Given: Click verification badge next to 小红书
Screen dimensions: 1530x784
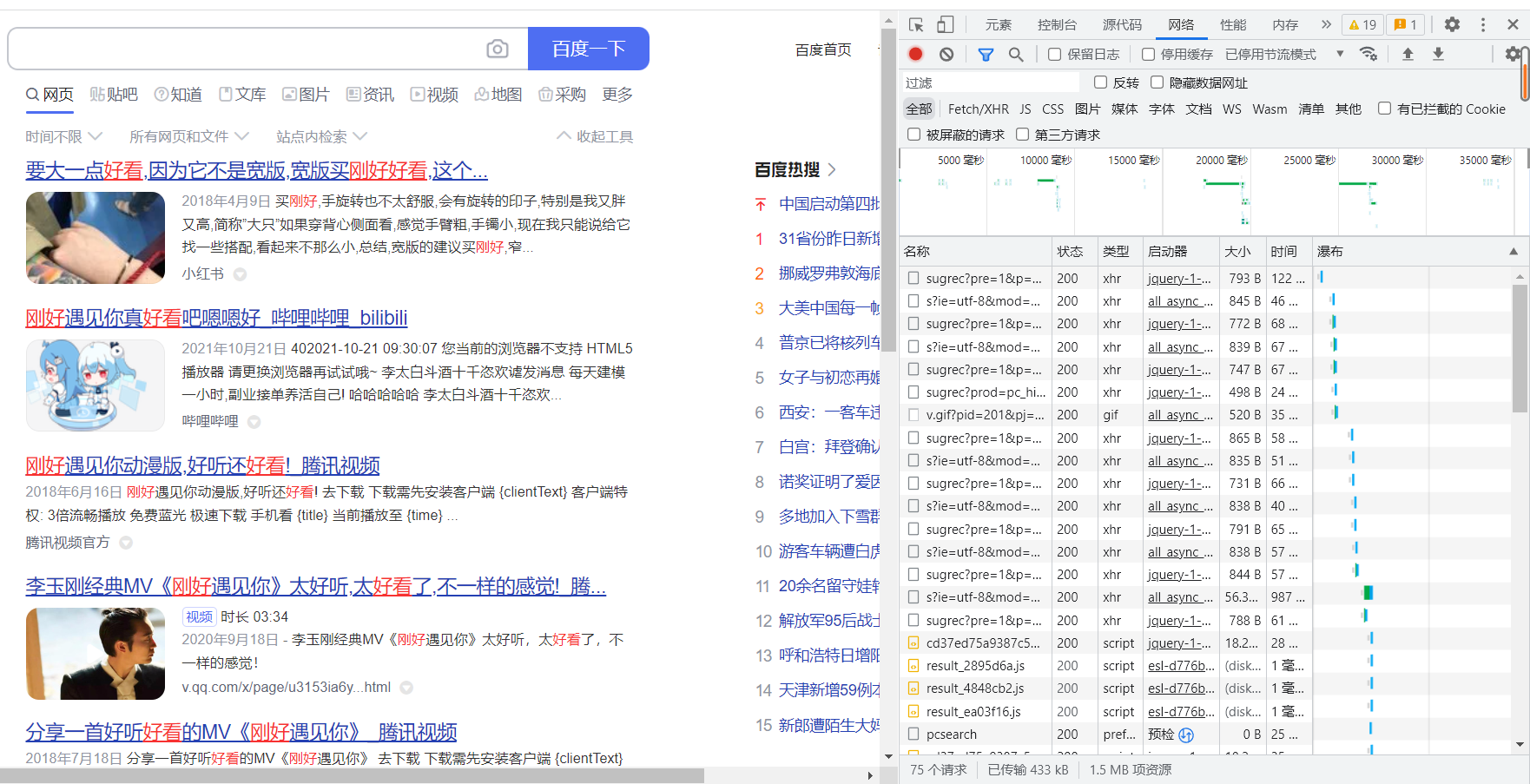Looking at the screenshot, I should click(240, 274).
